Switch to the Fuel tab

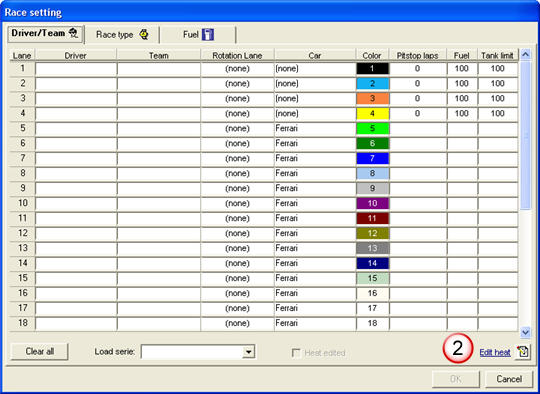[198, 35]
